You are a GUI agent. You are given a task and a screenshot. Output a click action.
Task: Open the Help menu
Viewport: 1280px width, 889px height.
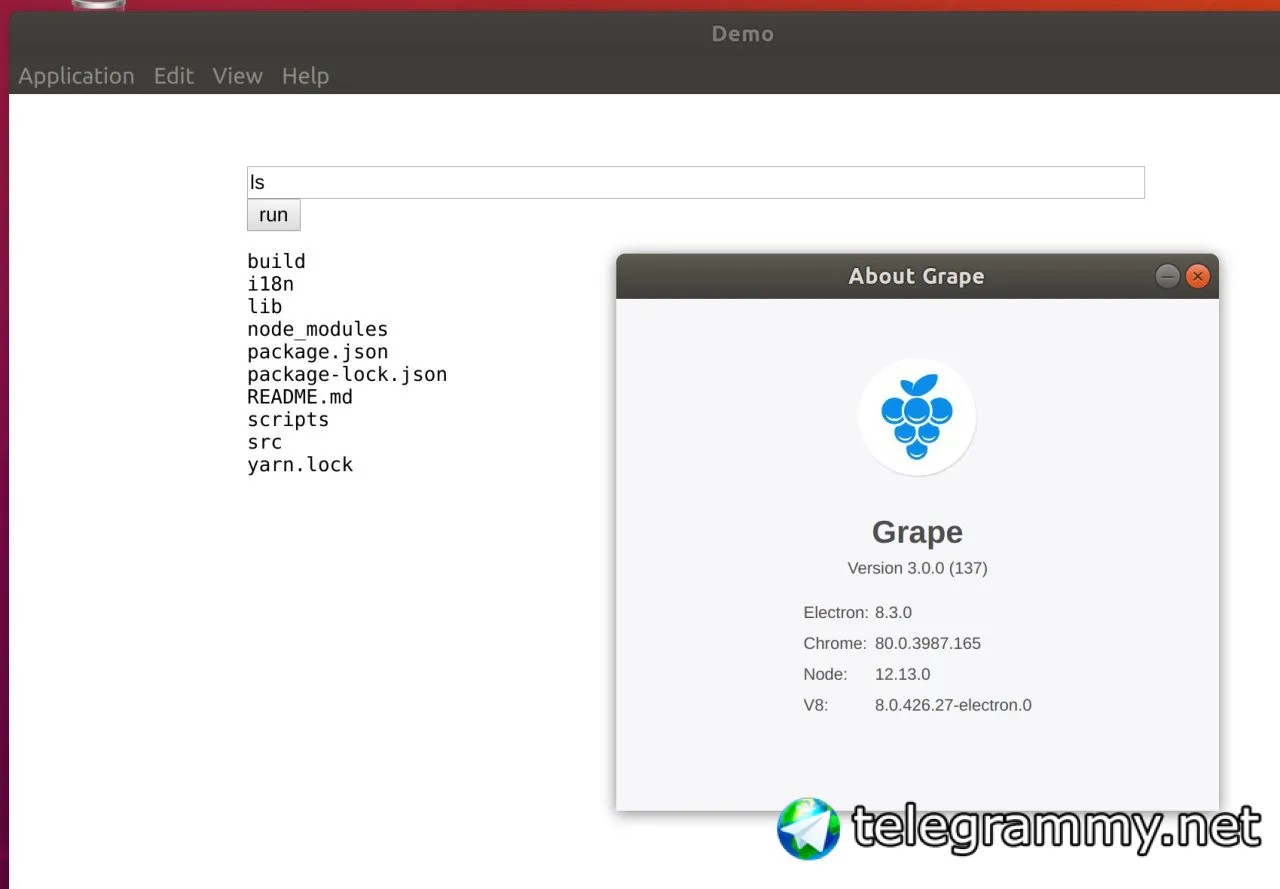(305, 76)
